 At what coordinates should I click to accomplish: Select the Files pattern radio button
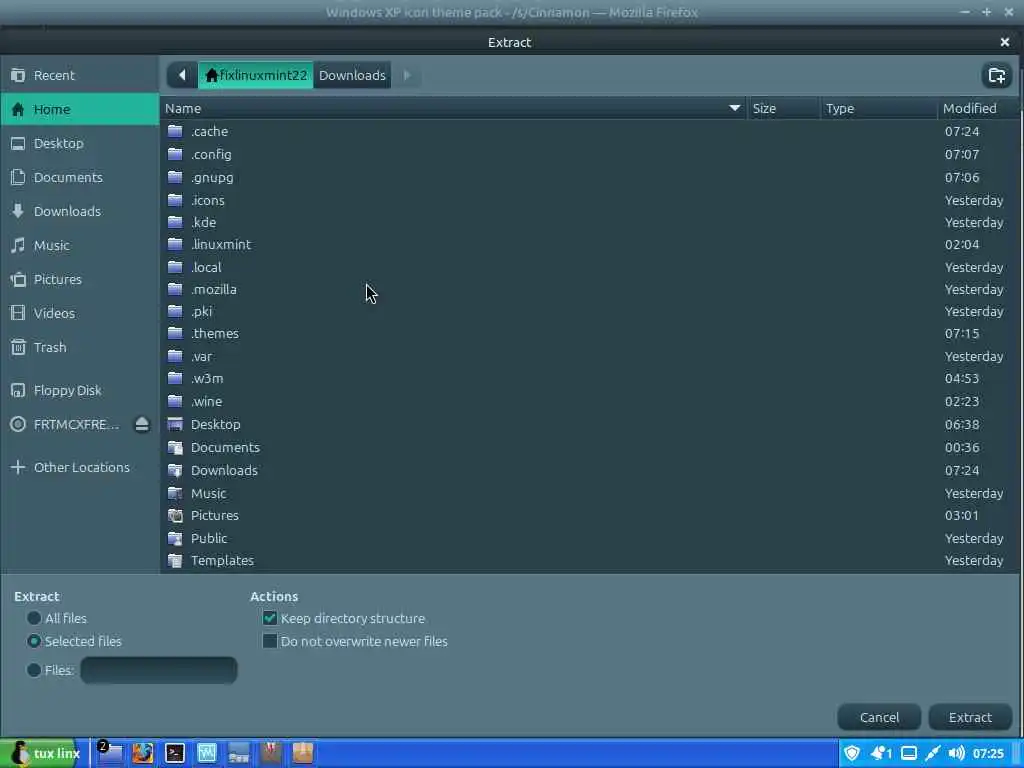pyautogui.click(x=34, y=670)
